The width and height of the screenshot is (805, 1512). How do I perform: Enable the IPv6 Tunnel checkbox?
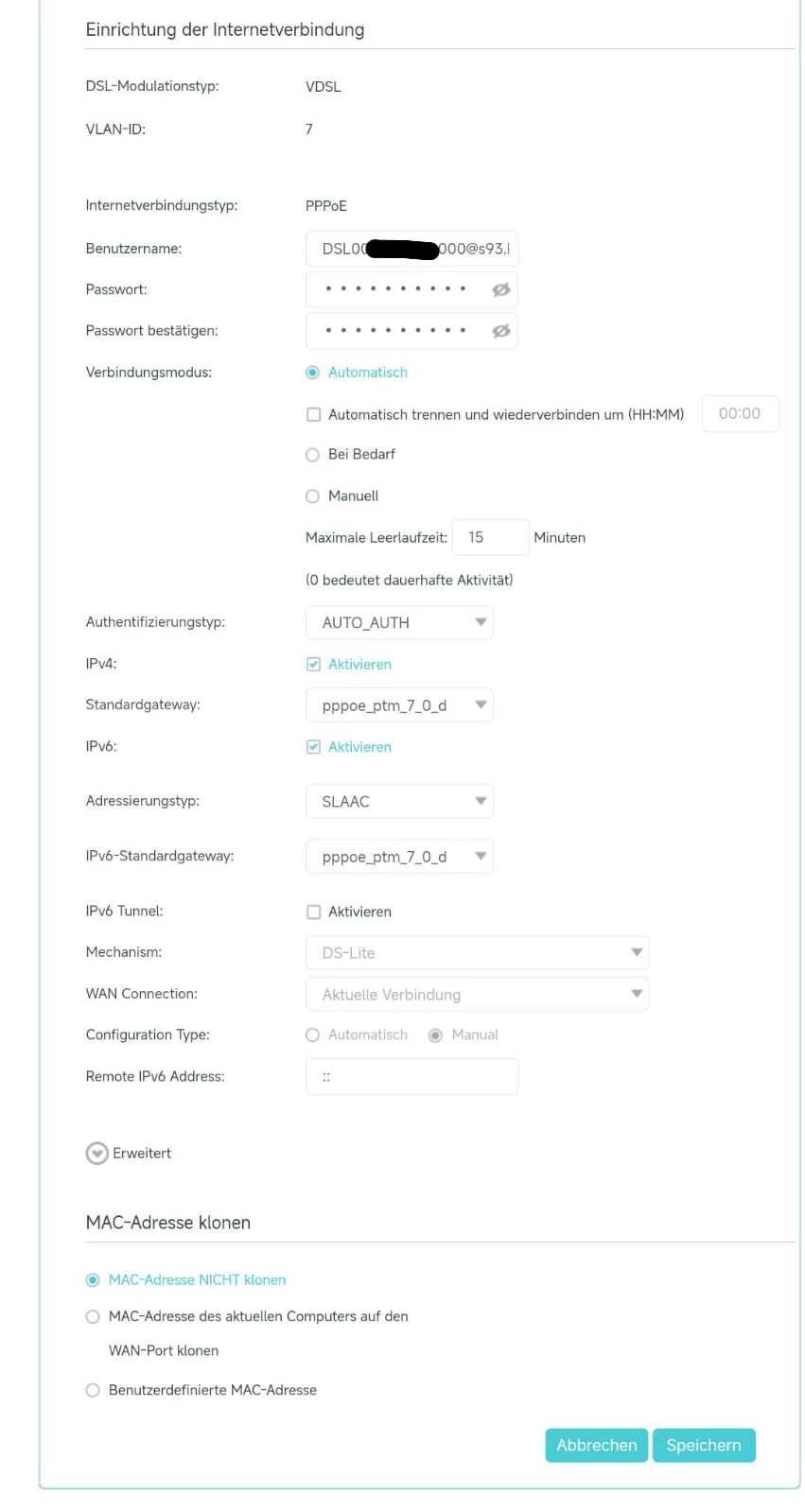point(314,912)
